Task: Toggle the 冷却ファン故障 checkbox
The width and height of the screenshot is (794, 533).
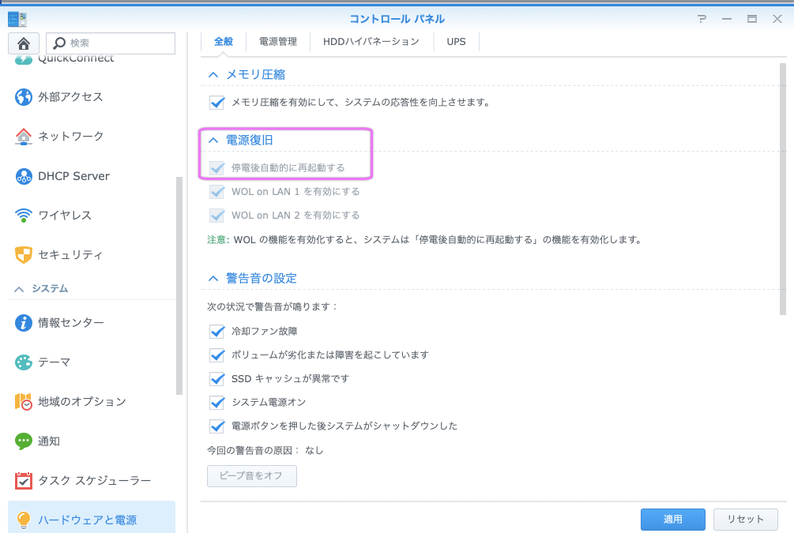Action: pos(217,331)
